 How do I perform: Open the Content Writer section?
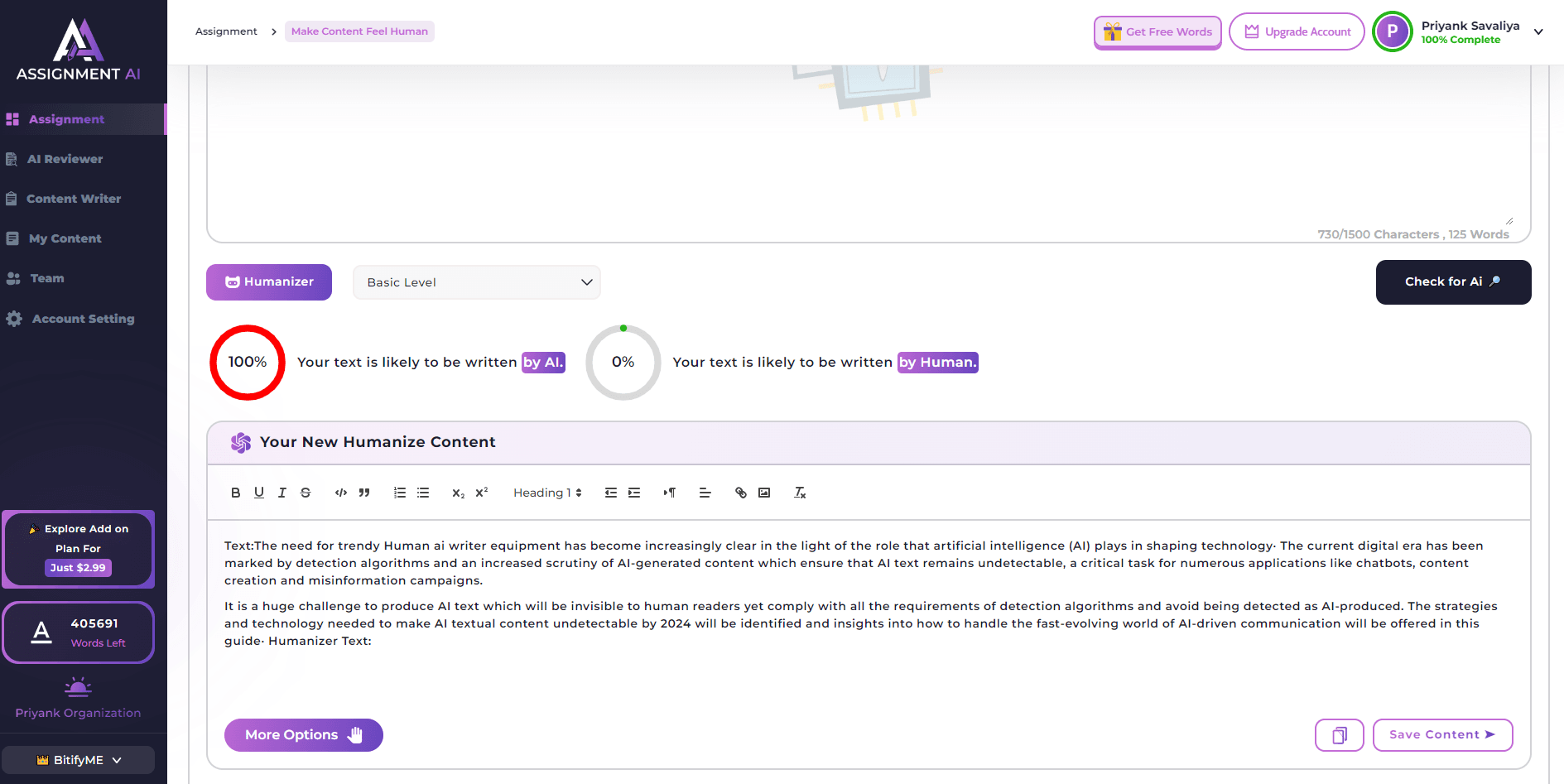coord(73,198)
